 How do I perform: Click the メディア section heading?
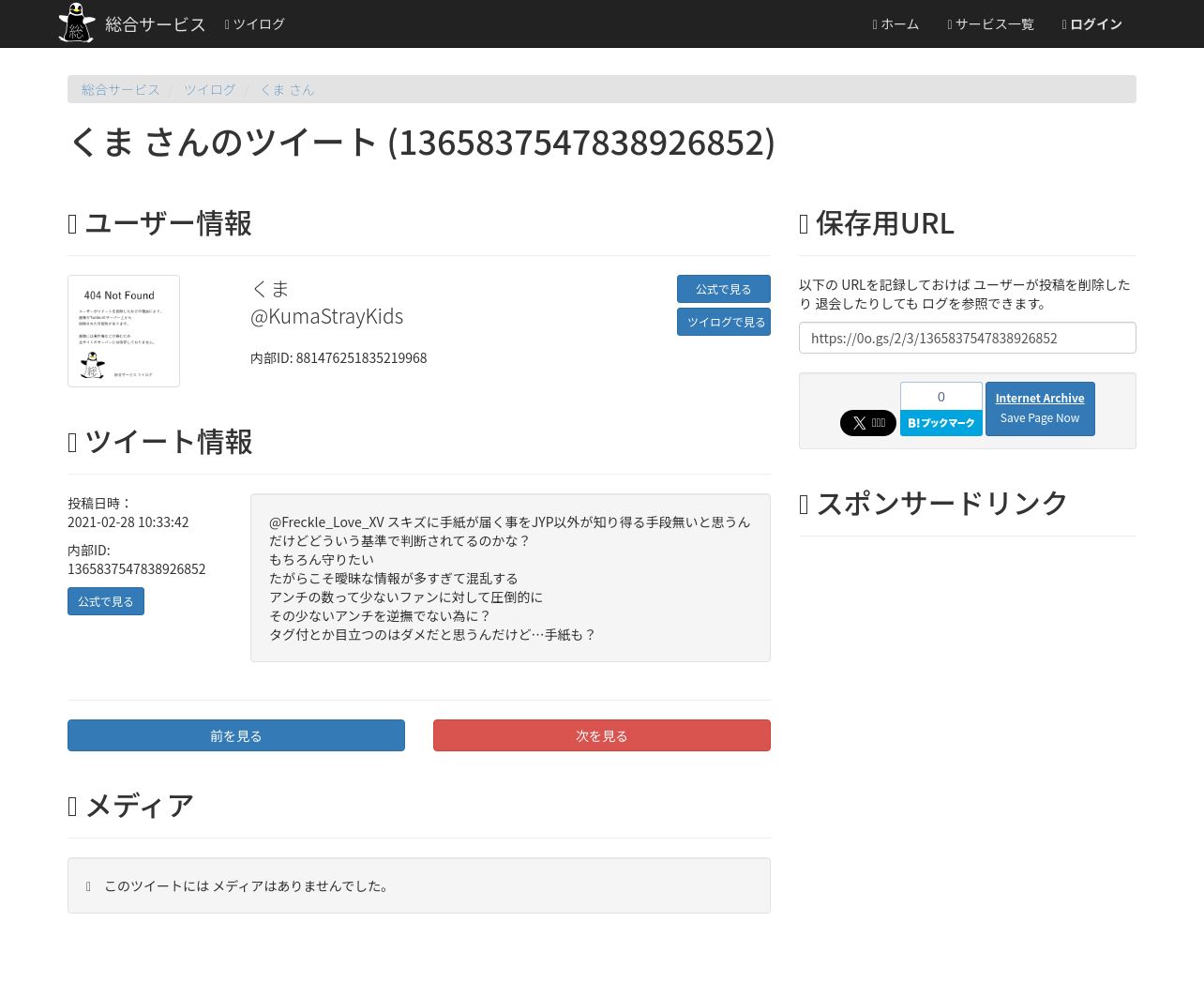(130, 806)
